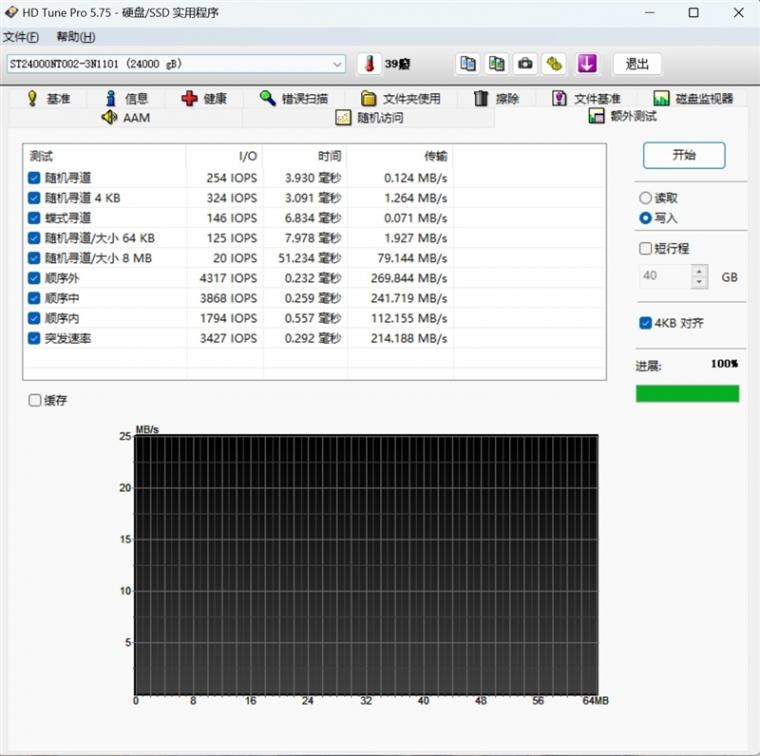Click the 测试 column header
Viewport: 760px width, 756px height.
point(104,156)
